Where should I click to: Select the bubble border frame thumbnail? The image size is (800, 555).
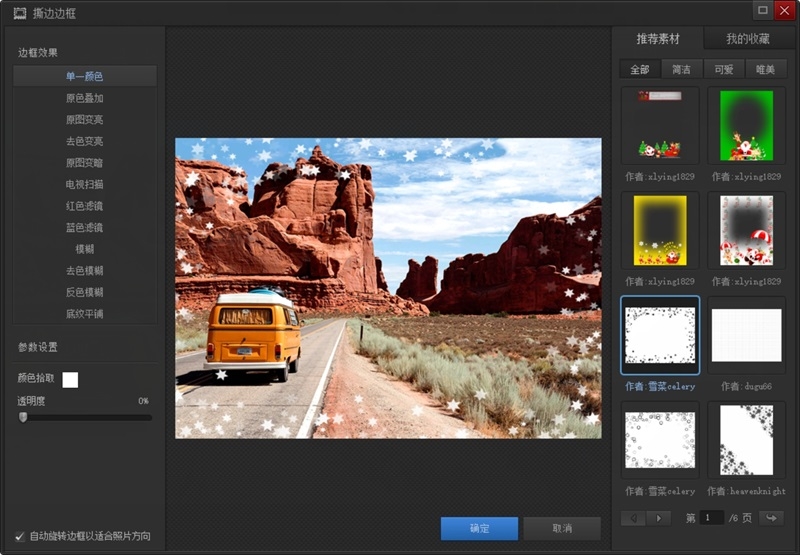[x=660, y=440]
